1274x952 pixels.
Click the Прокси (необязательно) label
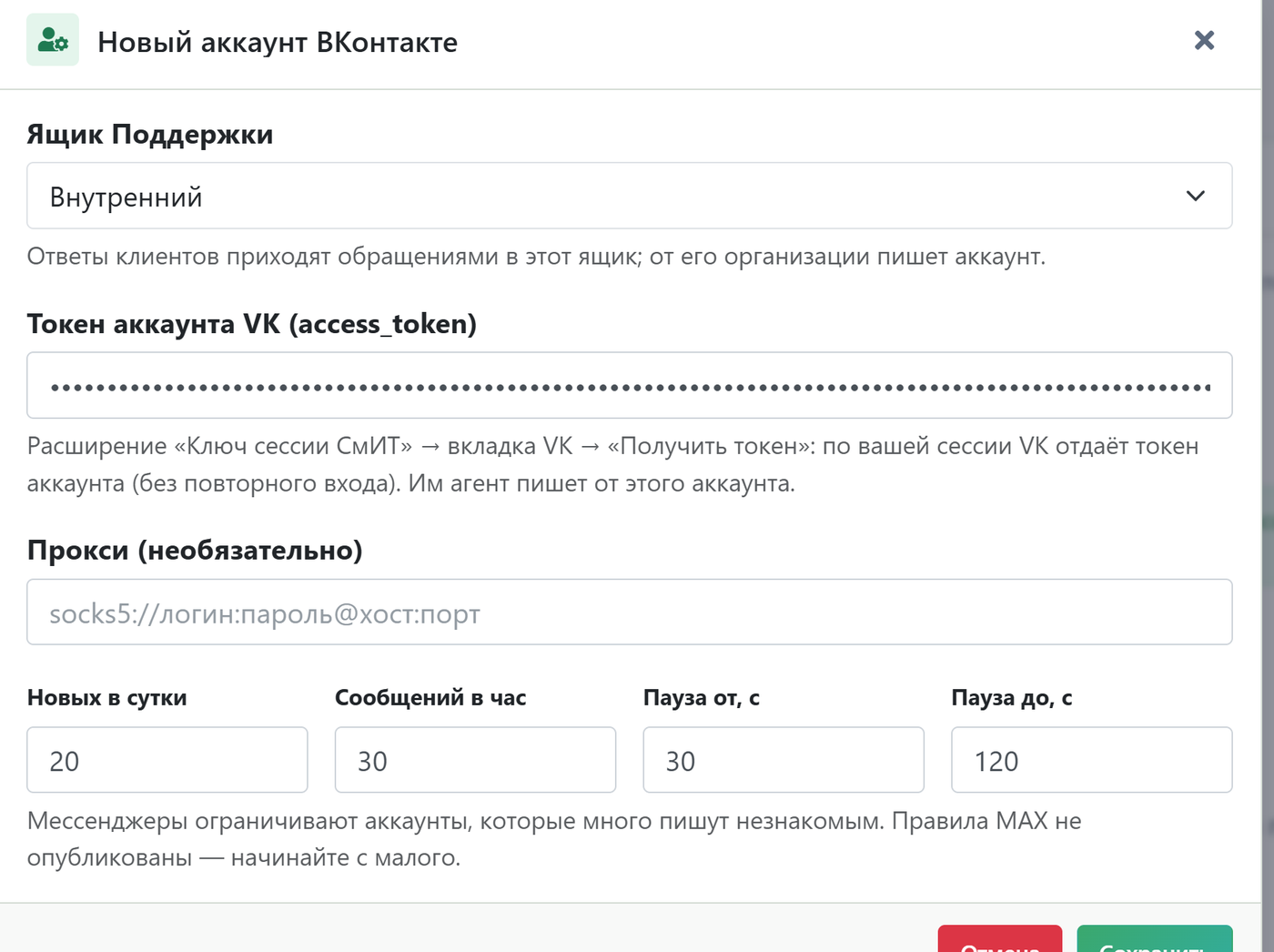(195, 551)
